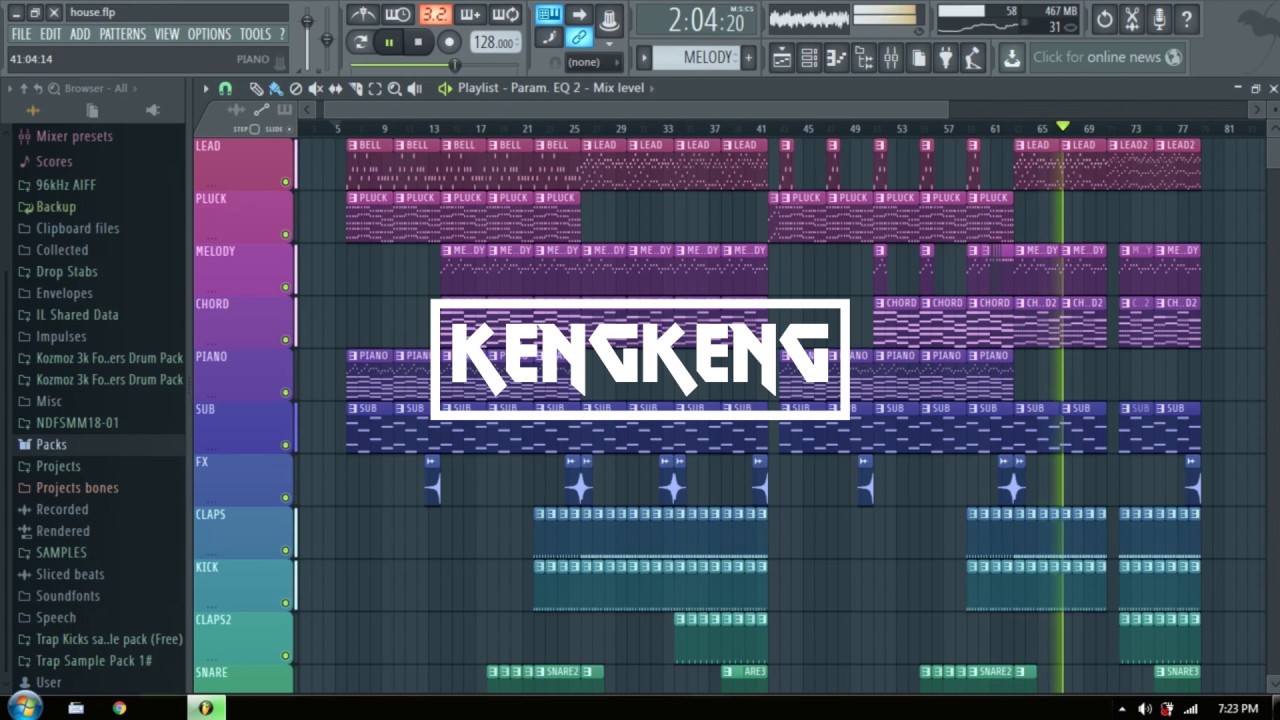The image size is (1280, 720).
Task: Select the playlist Playback tool
Action: [415, 89]
